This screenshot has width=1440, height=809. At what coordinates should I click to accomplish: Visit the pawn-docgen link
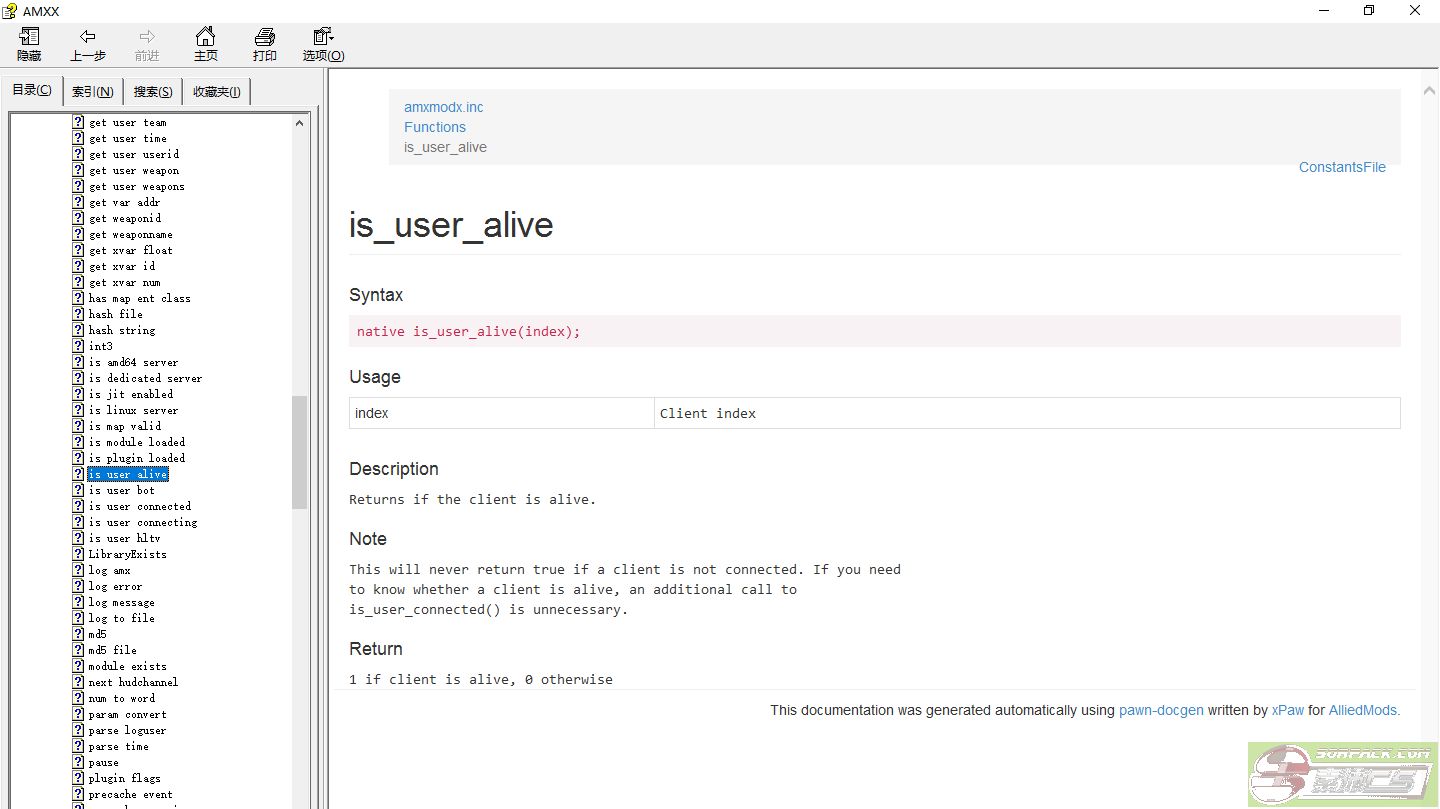(x=1160, y=710)
